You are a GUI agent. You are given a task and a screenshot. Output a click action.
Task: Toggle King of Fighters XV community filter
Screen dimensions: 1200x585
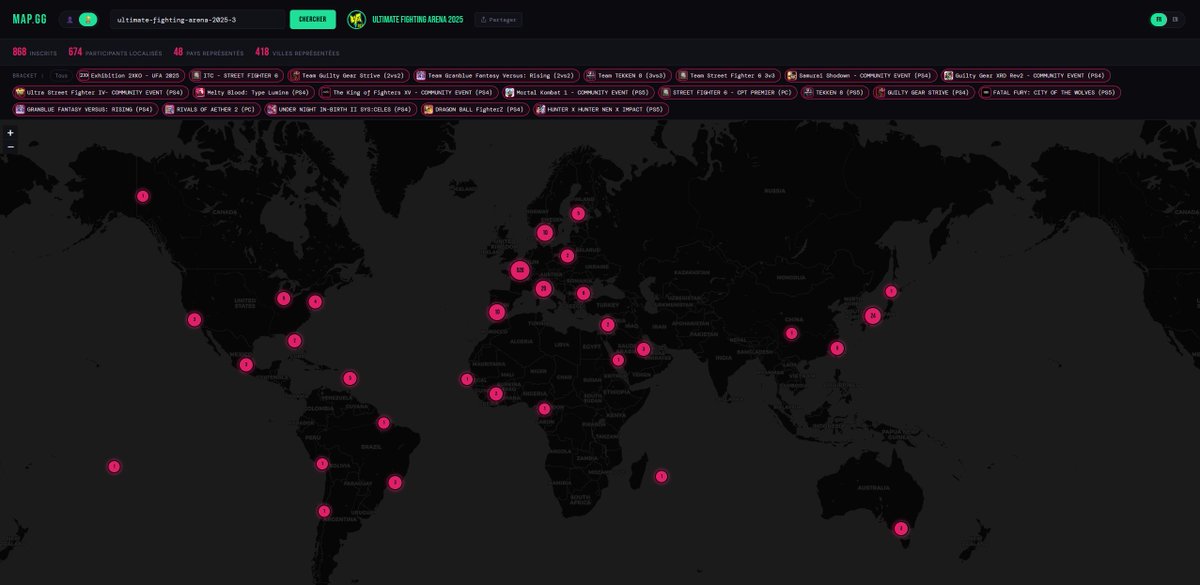pyautogui.click(x=408, y=92)
